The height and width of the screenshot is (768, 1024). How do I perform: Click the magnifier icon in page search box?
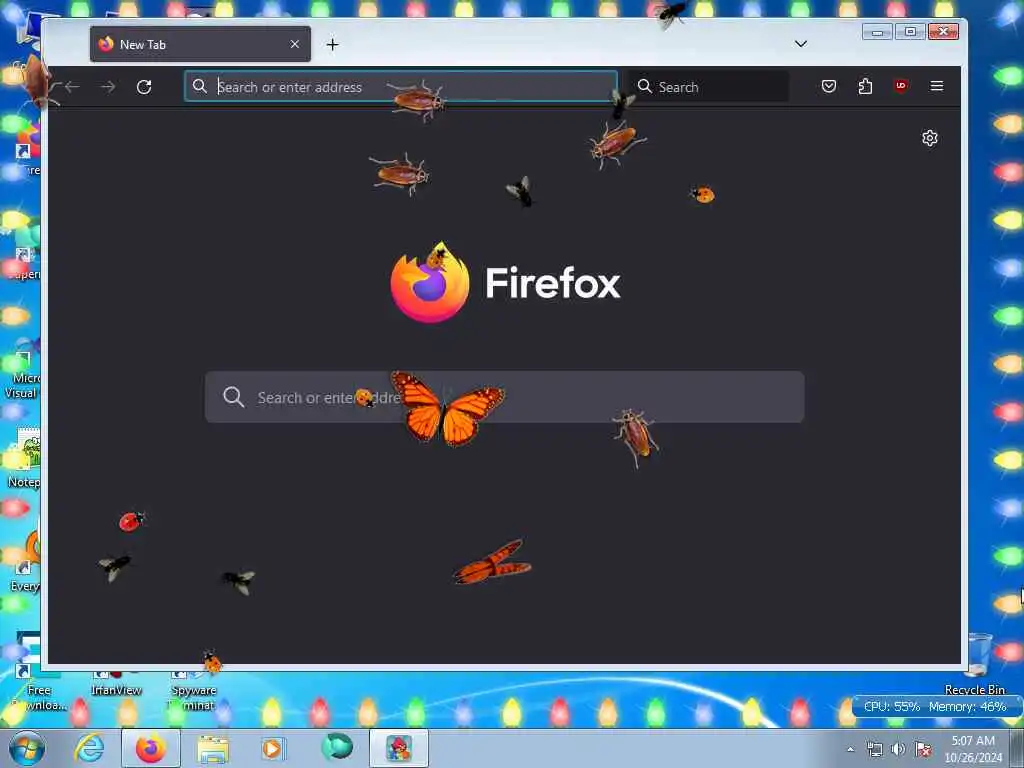coord(233,396)
